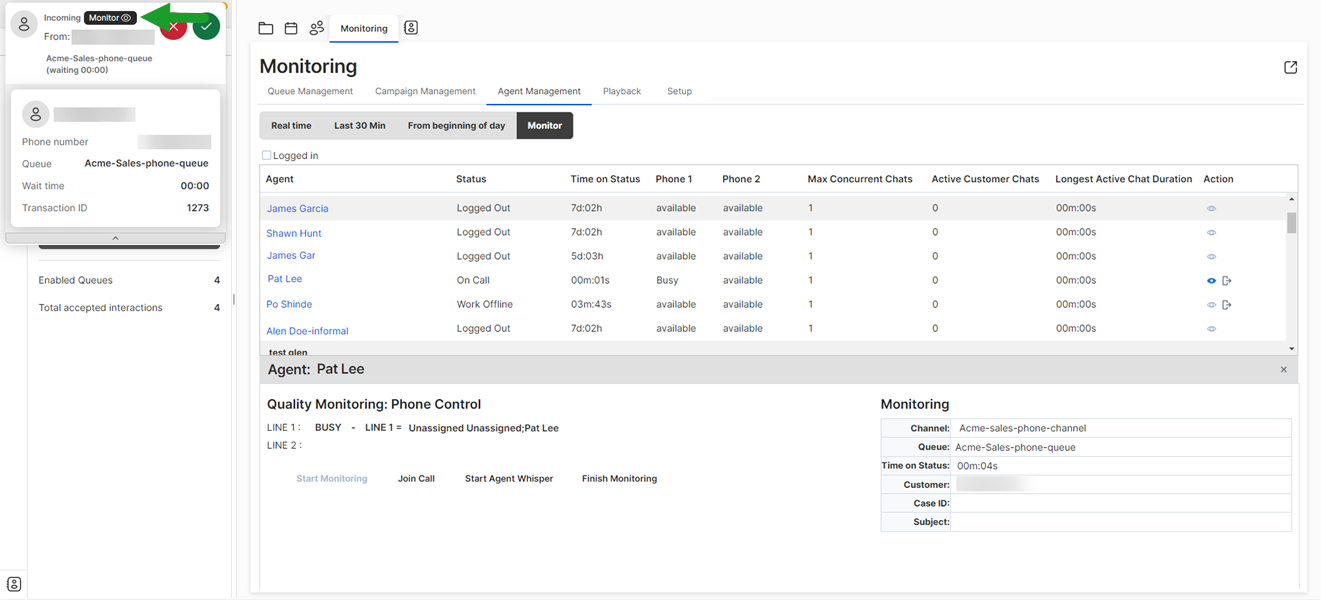This screenshot has width=1321, height=600.
Task: Click the Max Concurrent Chats column header
Action: 860,179
